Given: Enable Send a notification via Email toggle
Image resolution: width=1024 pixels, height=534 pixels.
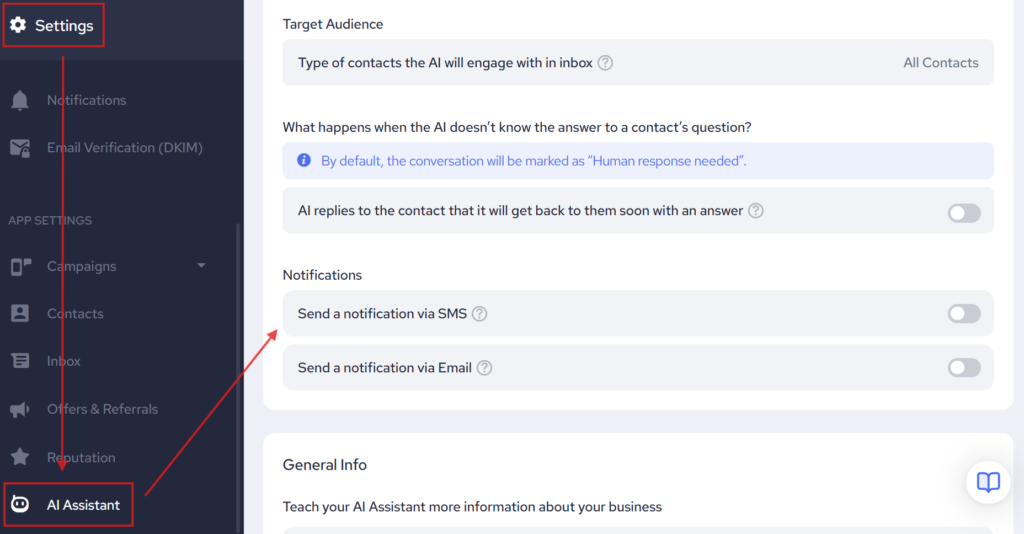Looking at the screenshot, I should (x=964, y=368).
